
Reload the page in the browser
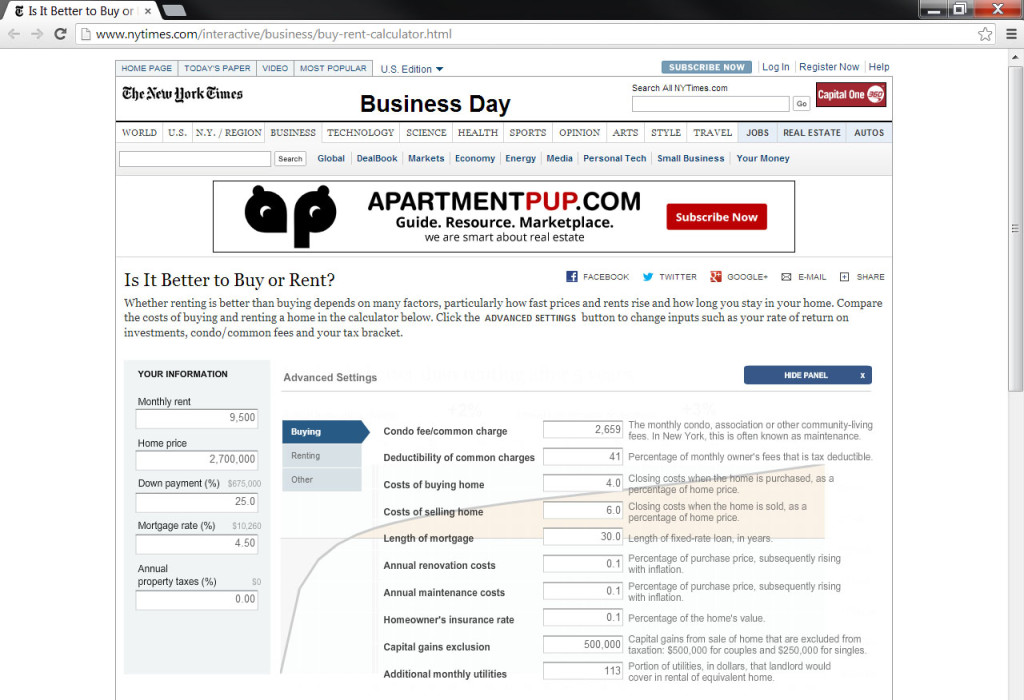(61, 32)
